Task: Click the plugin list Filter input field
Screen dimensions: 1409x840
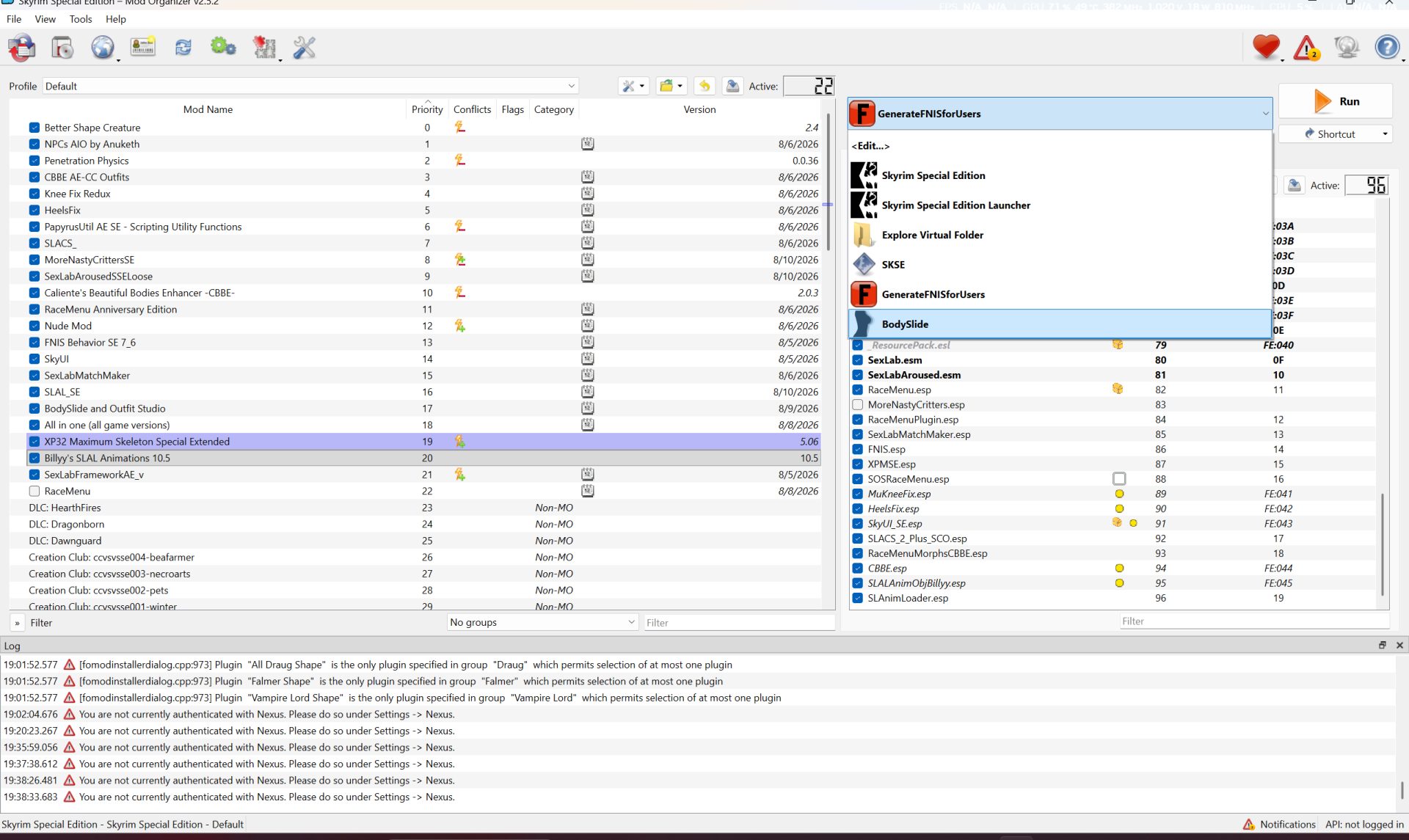Action: pos(1253,621)
